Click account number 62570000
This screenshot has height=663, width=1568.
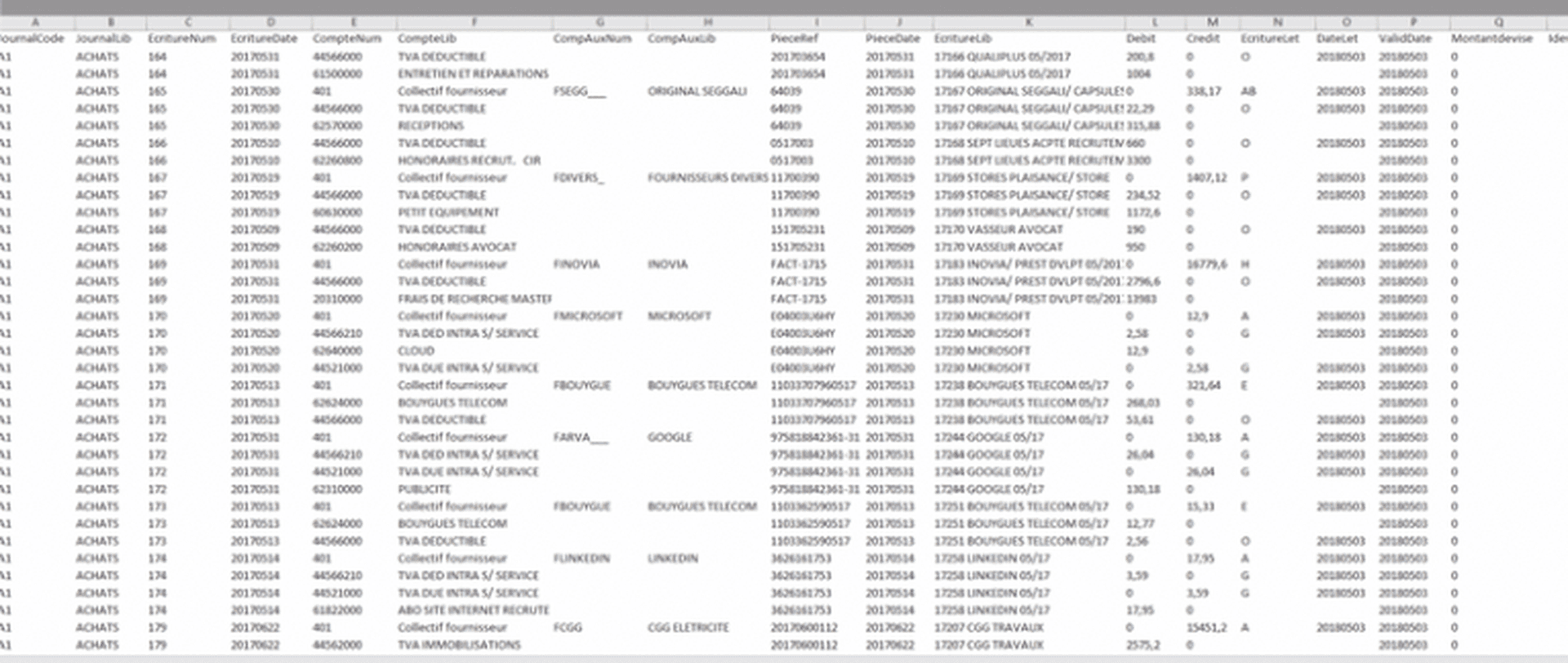click(x=337, y=126)
